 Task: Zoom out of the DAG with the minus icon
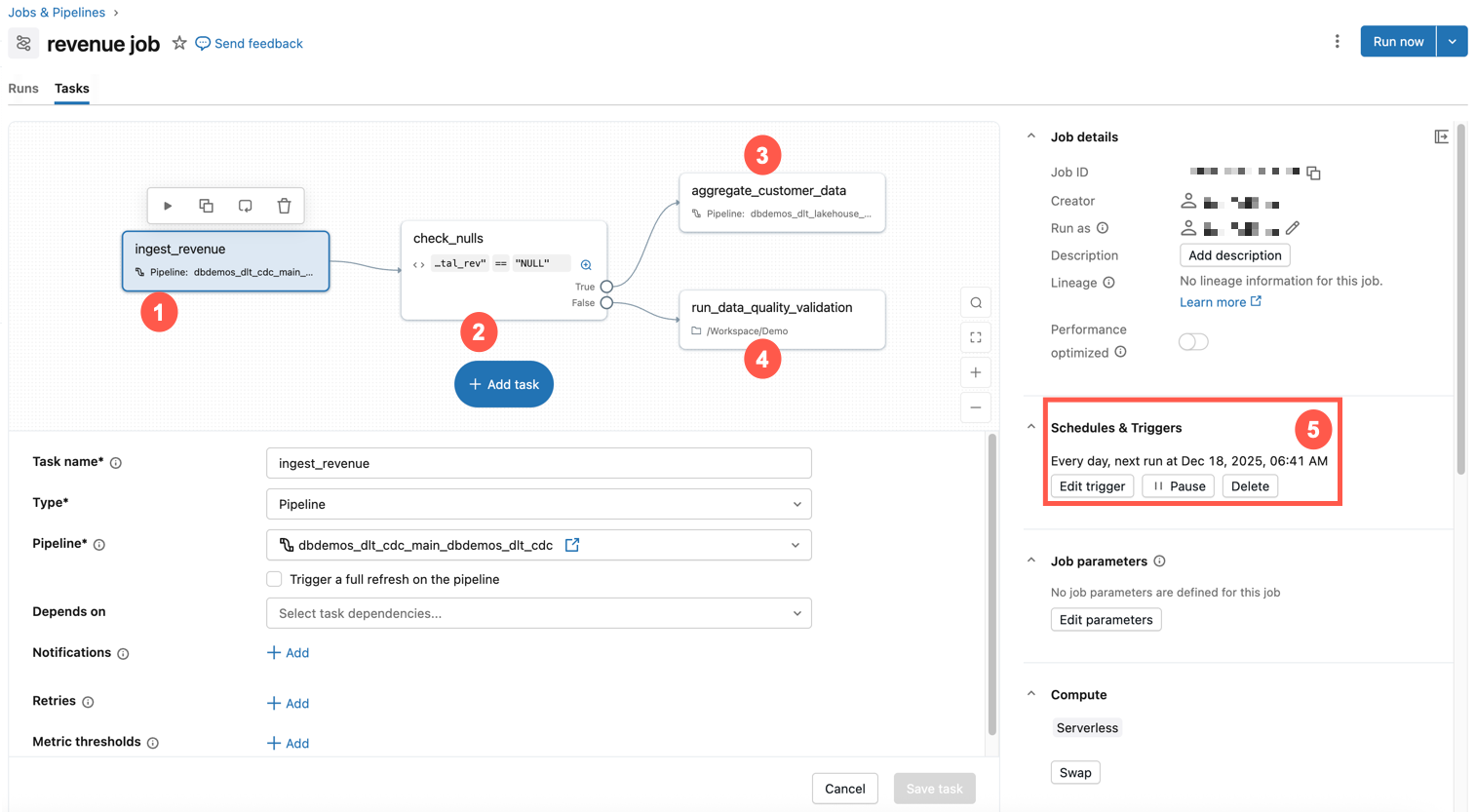point(975,407)
